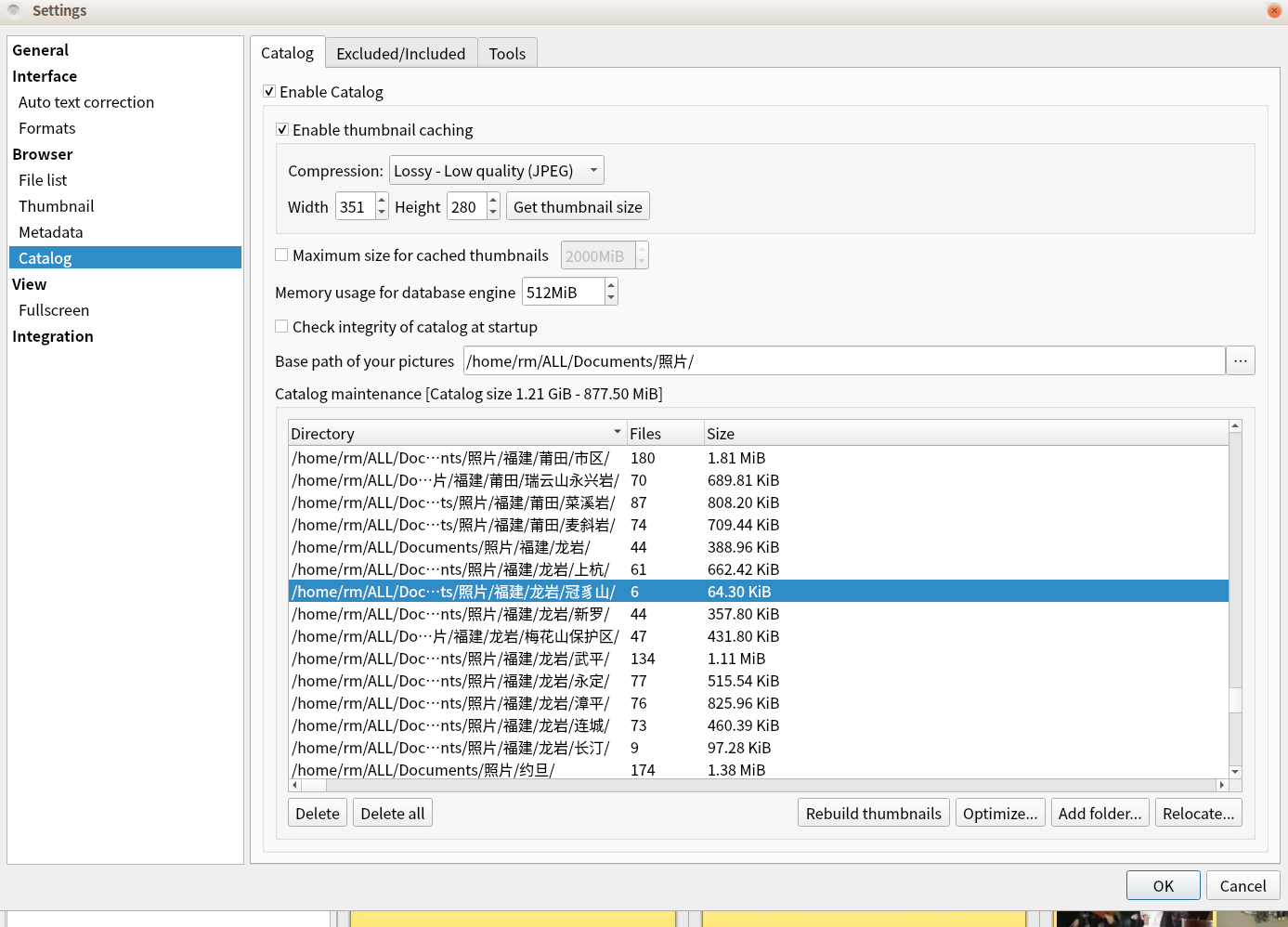Open the Compression quality dropdown

pyautogui.click(x=496, y=170)
